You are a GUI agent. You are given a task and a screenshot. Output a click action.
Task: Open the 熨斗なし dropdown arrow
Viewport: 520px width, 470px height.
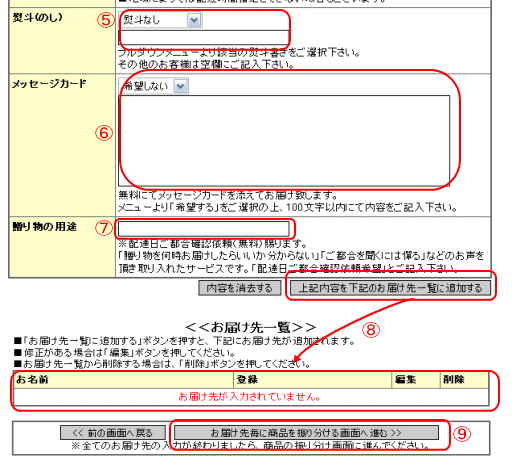(194, 20)
